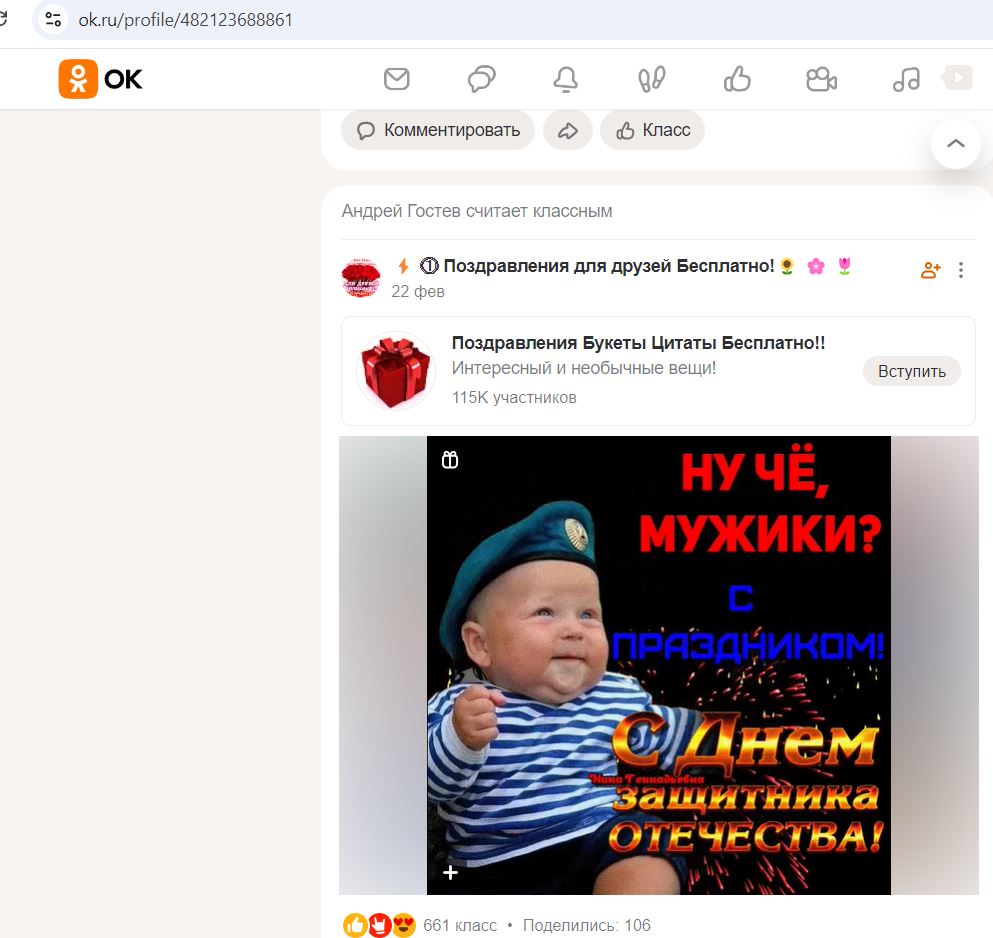Open the video camera icon in header
The height and width of the screenshot is (938, 993).
point(821,79)
